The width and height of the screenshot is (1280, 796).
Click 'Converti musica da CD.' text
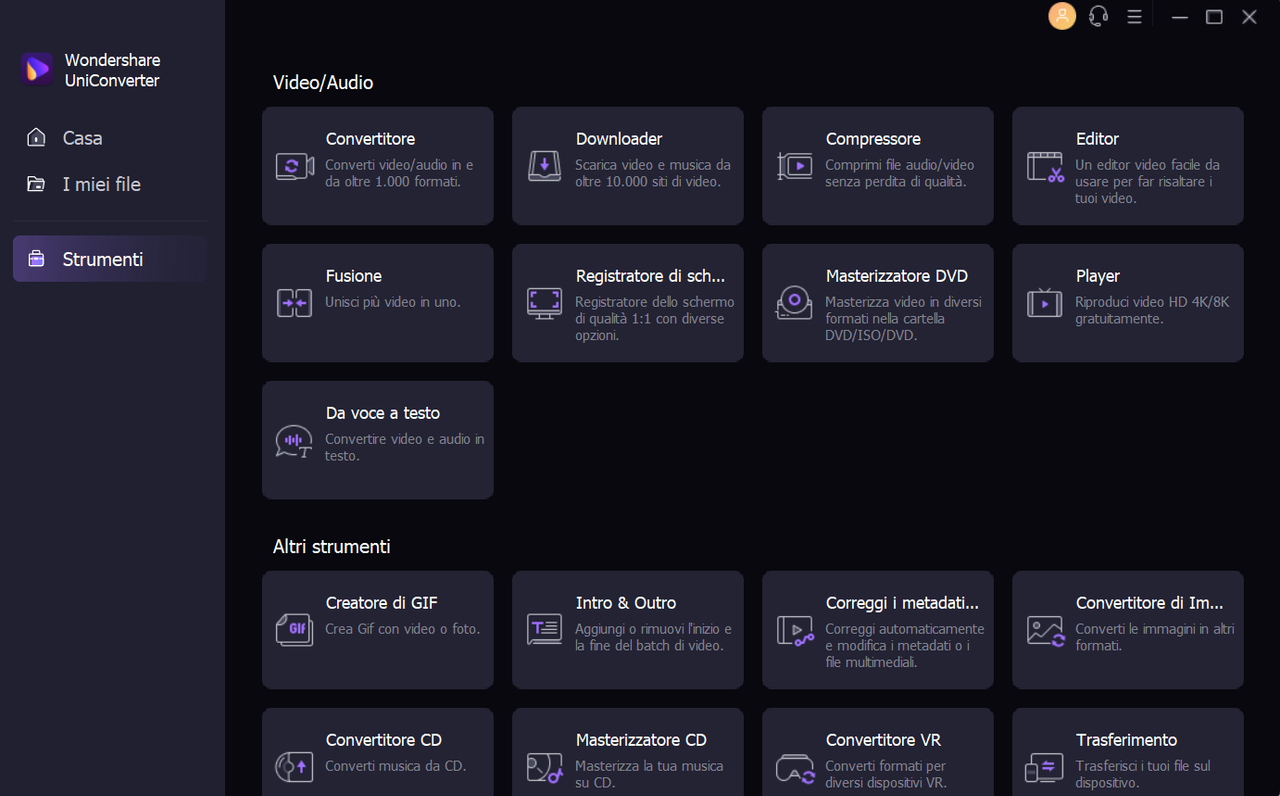[396, 766]
